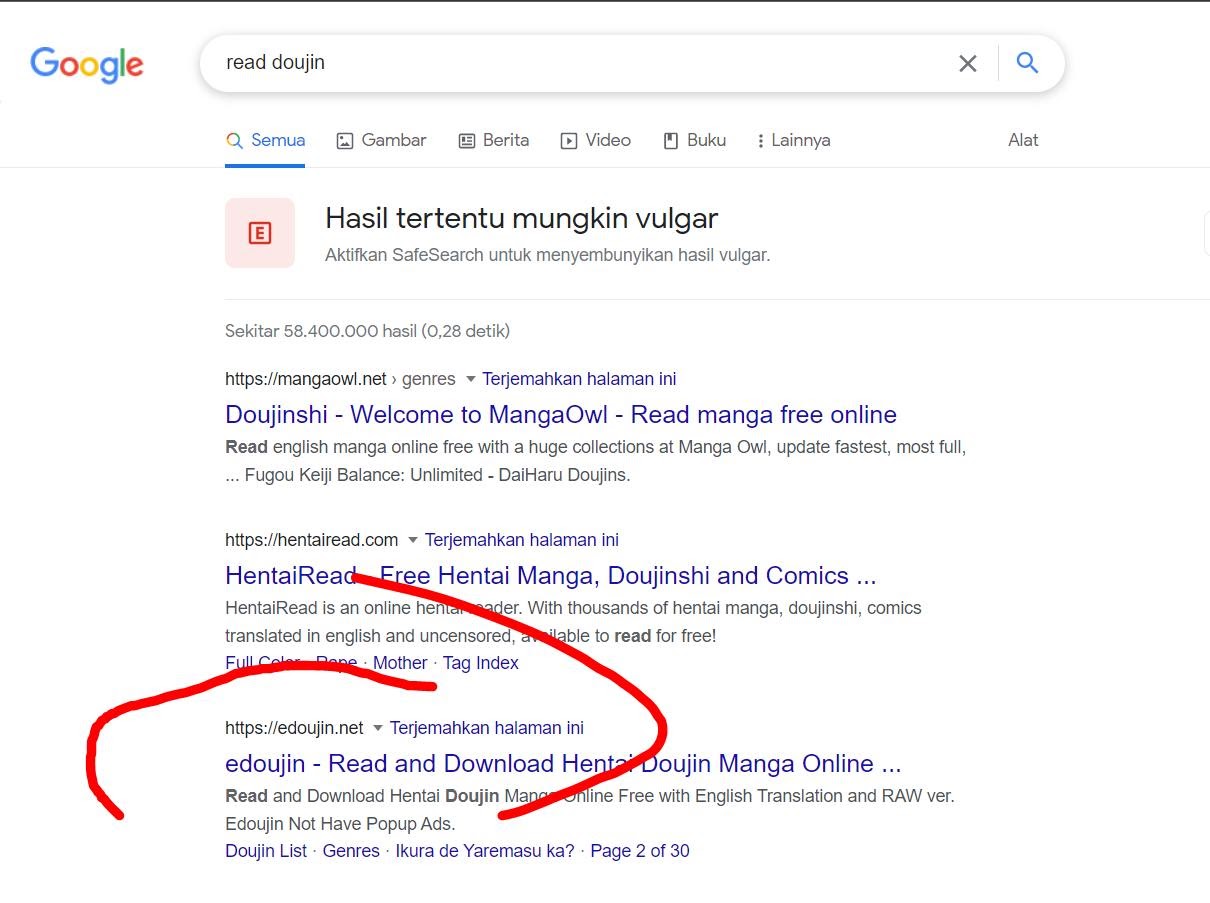The width and height of the screenshot is (1210, 903).
Task: Click the https://mangaowl.net URL text
Action: 306,379
